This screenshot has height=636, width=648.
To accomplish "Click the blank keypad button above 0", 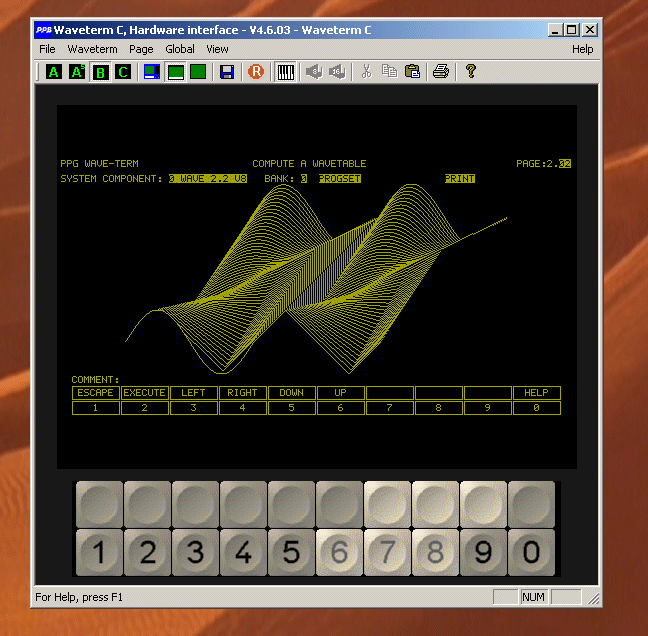I will click(531, 504).
